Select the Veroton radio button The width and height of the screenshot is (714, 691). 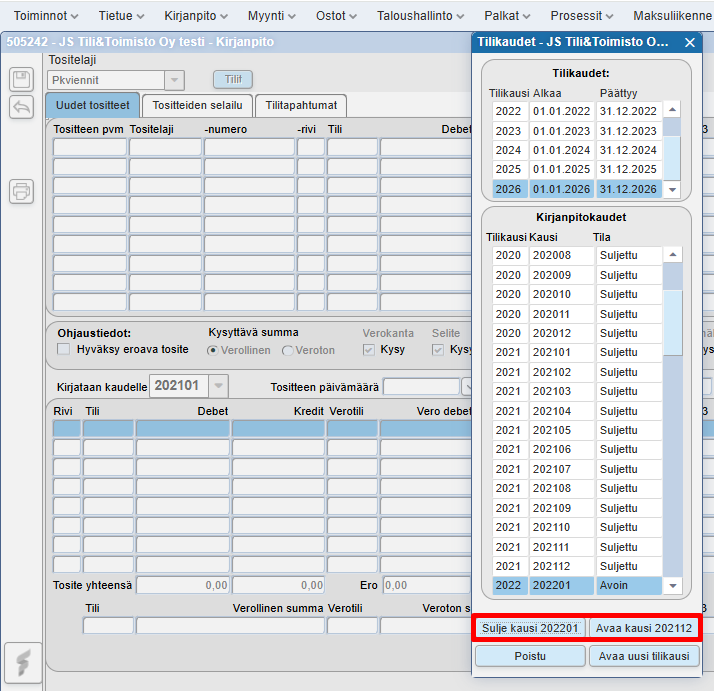[288, 350]
